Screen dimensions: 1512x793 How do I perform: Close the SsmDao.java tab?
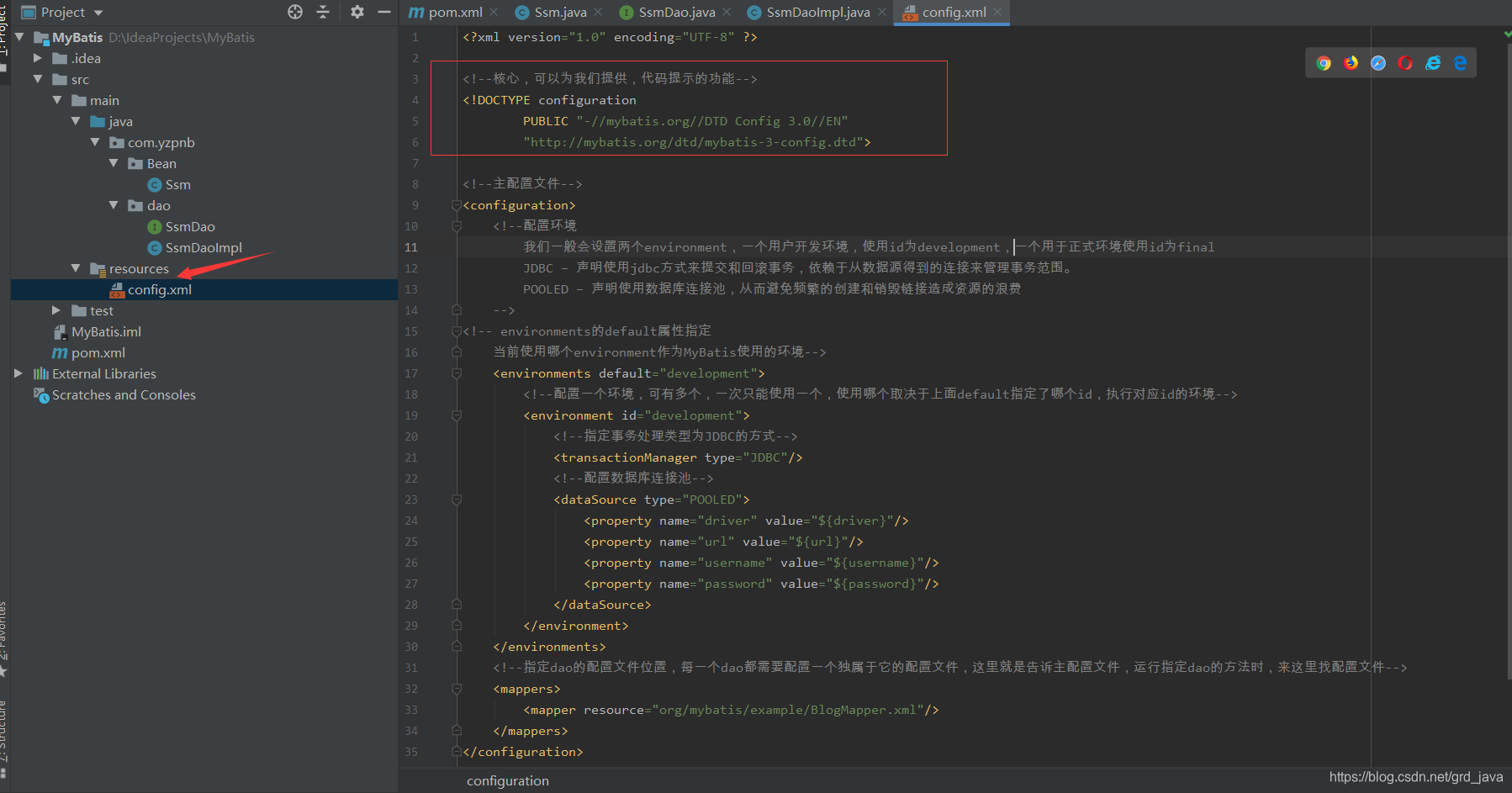(x=727, y=12)
